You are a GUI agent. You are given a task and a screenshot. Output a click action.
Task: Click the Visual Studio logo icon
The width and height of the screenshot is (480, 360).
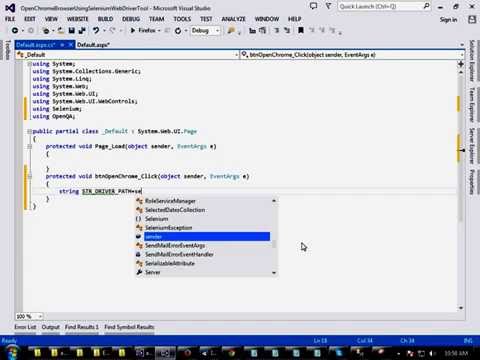[x=10, y=7]
